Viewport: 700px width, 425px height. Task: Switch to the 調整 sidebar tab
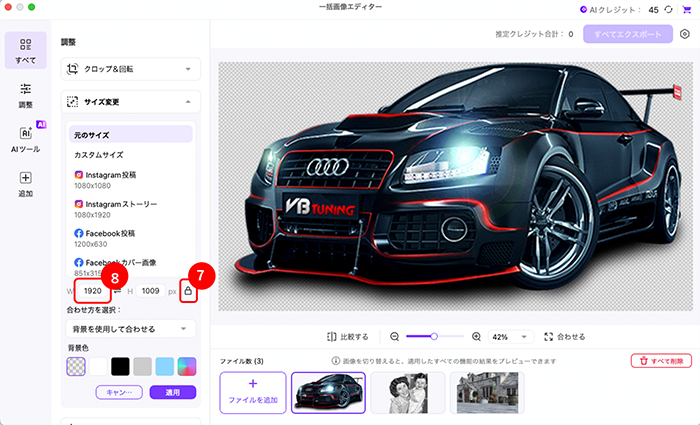[25, 95]
